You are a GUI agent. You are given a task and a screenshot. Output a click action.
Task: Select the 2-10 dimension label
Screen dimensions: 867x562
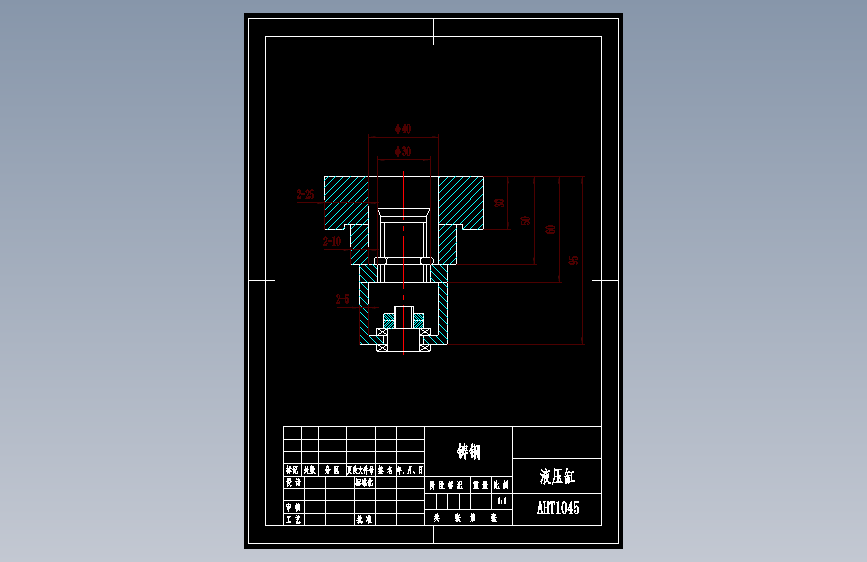pos(332,241)
